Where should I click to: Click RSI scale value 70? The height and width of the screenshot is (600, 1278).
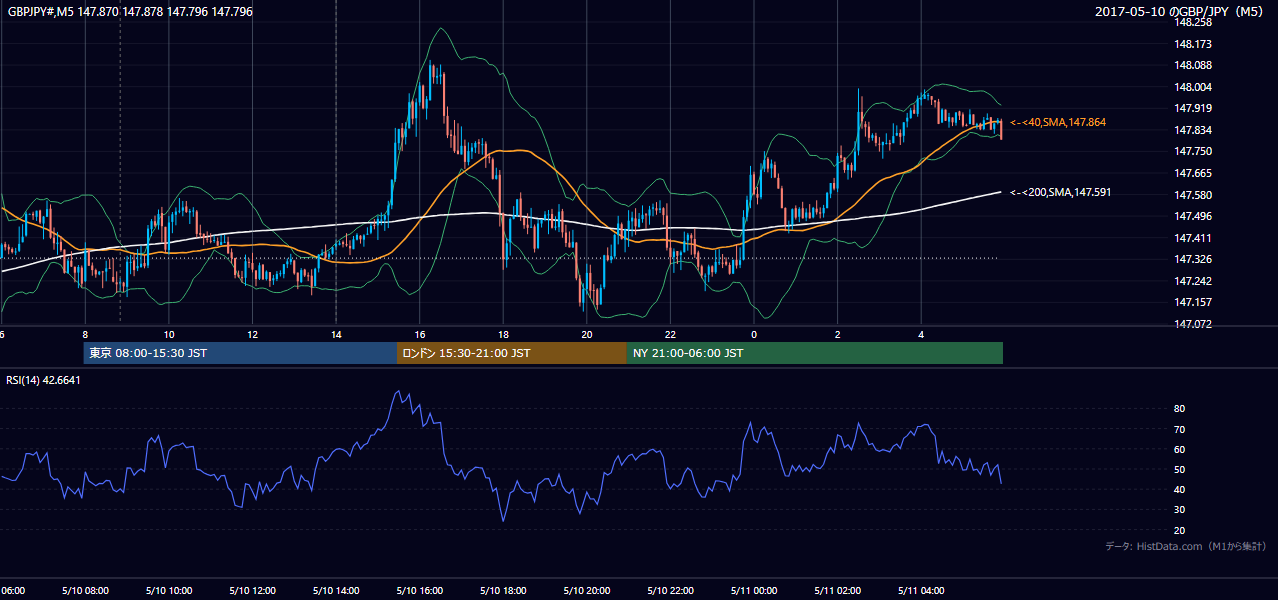(1179, 429)
